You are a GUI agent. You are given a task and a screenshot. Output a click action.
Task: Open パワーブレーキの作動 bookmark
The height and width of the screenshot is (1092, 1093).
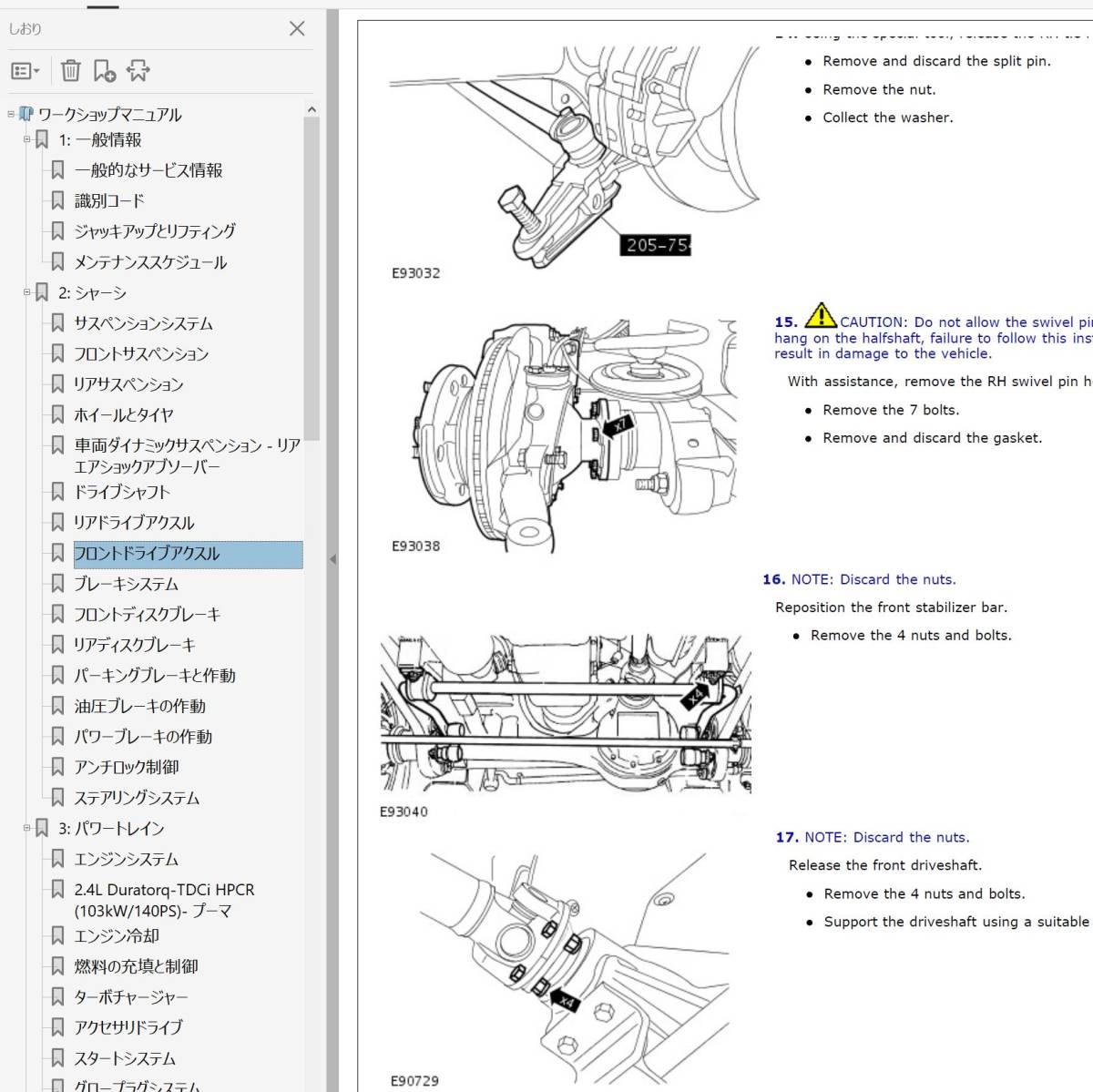(143, 737)
